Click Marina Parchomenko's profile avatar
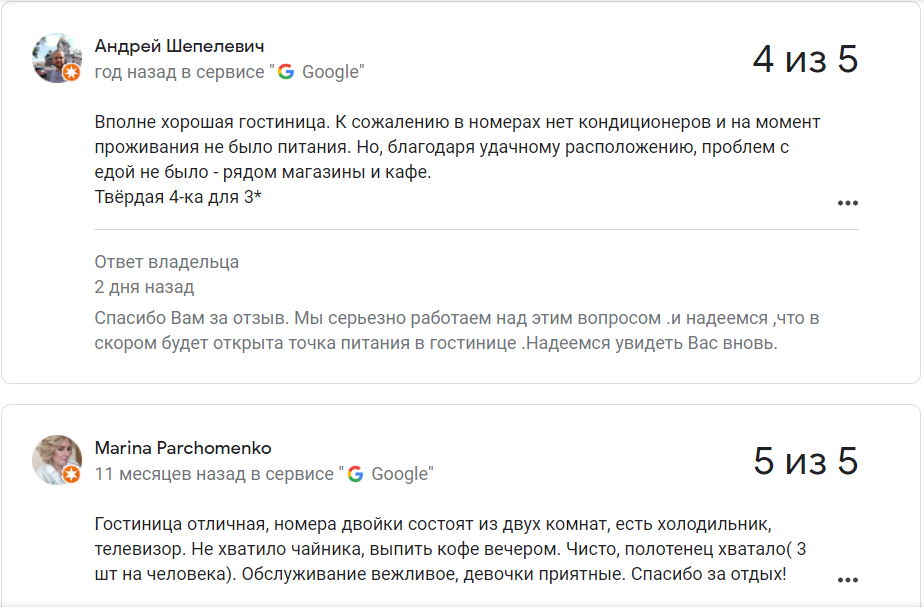The height and width of the screenshot is (609, 924). point(55,458)
